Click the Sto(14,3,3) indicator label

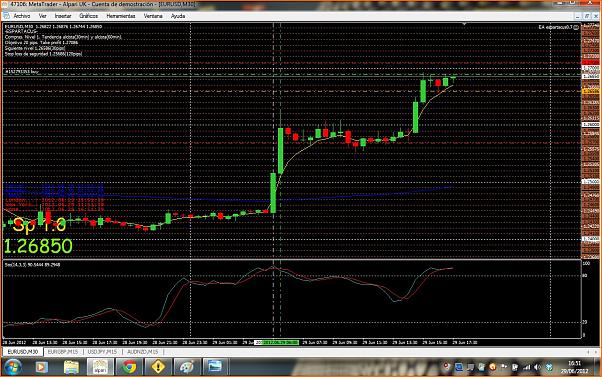(32, 265)
